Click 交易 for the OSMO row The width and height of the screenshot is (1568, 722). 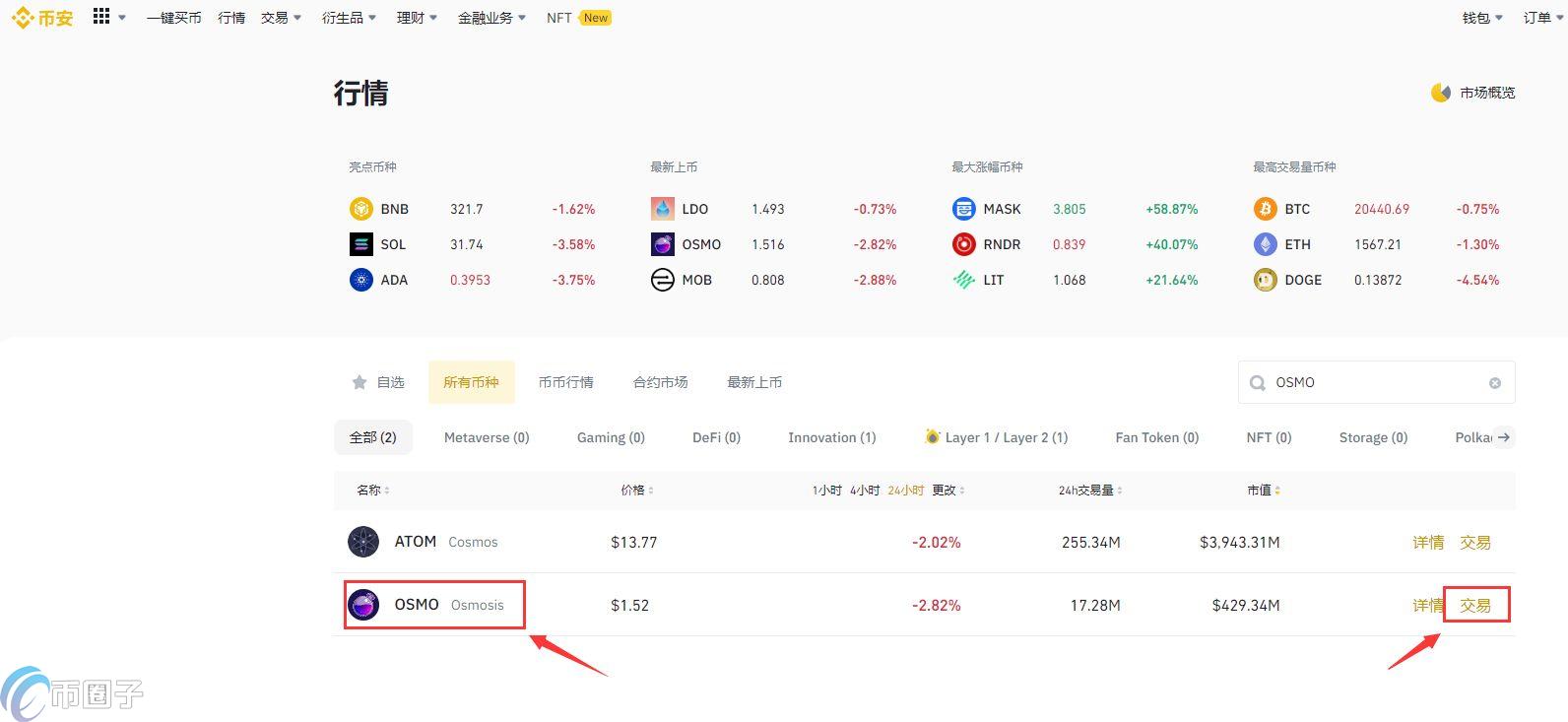(x=1475, y=606)
